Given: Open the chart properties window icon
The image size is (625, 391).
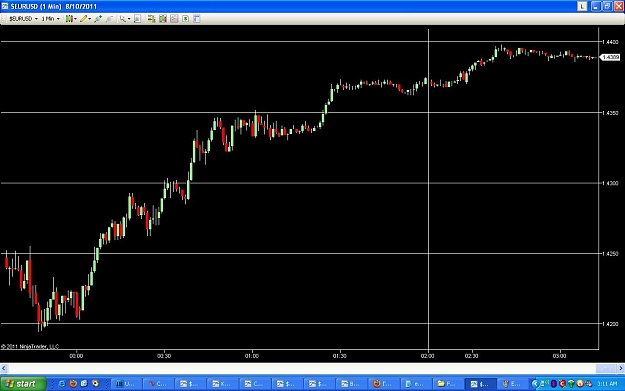Looking at the screenshot, I should [197, 19].
